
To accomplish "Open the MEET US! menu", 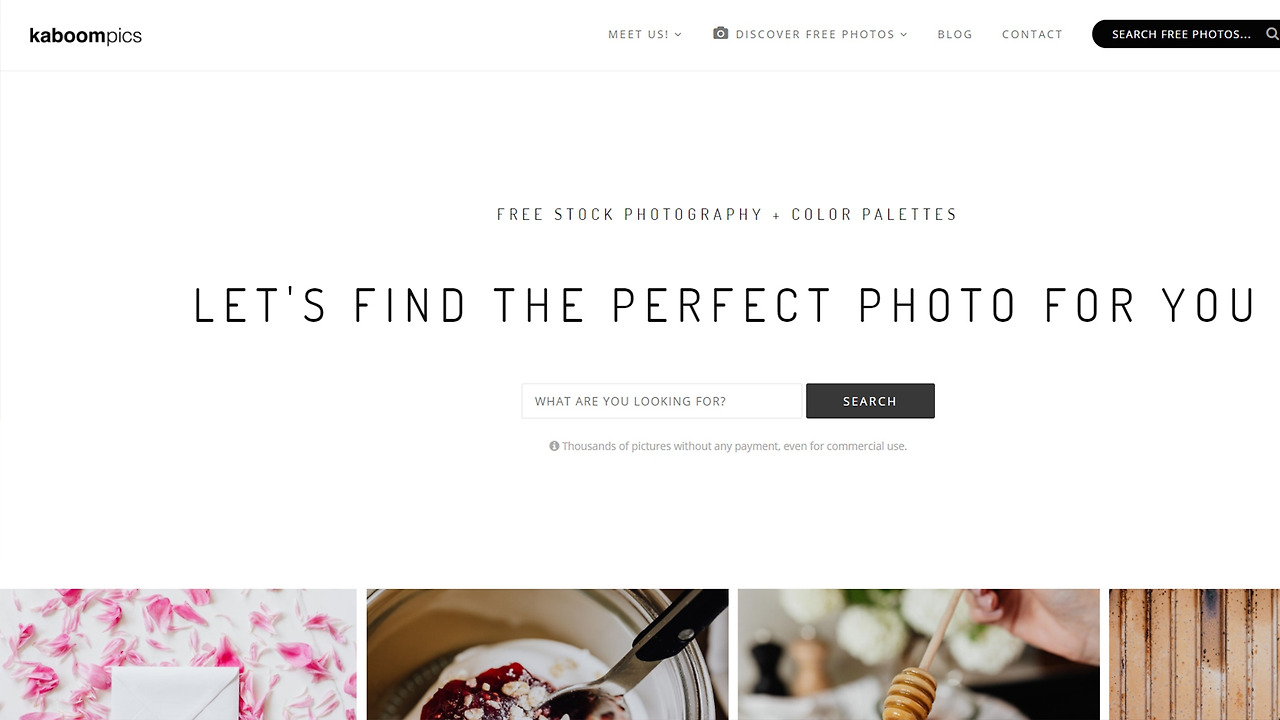I will [x=645, y=34].
